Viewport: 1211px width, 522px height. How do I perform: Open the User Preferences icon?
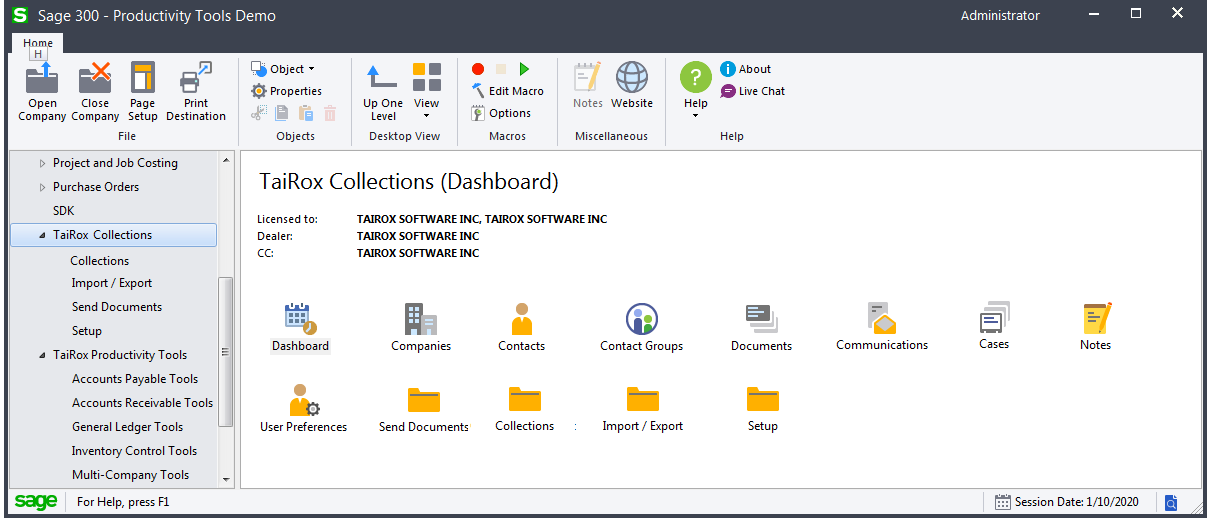(304, 401)
